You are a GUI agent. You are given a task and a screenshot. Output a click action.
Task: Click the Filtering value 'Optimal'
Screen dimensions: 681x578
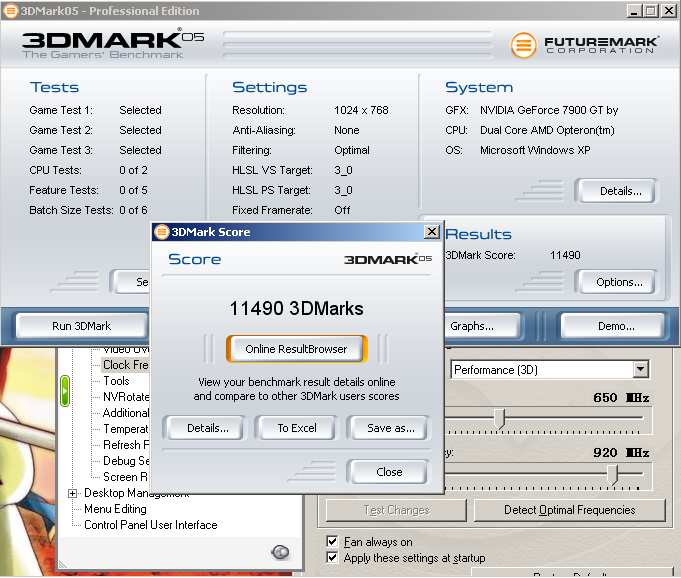[352, 150]
